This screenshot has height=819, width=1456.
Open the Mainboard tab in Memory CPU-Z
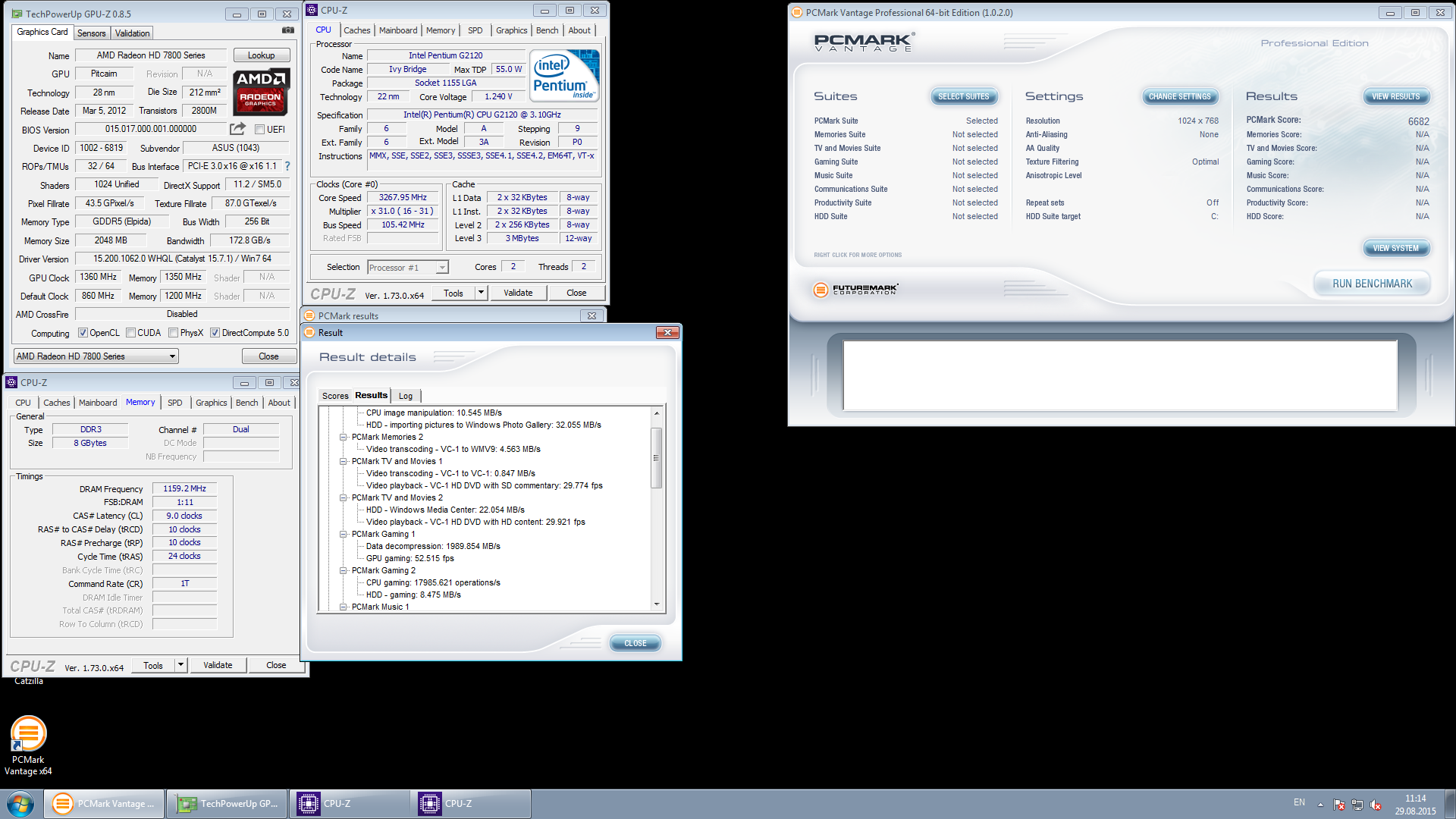[98, 403]
